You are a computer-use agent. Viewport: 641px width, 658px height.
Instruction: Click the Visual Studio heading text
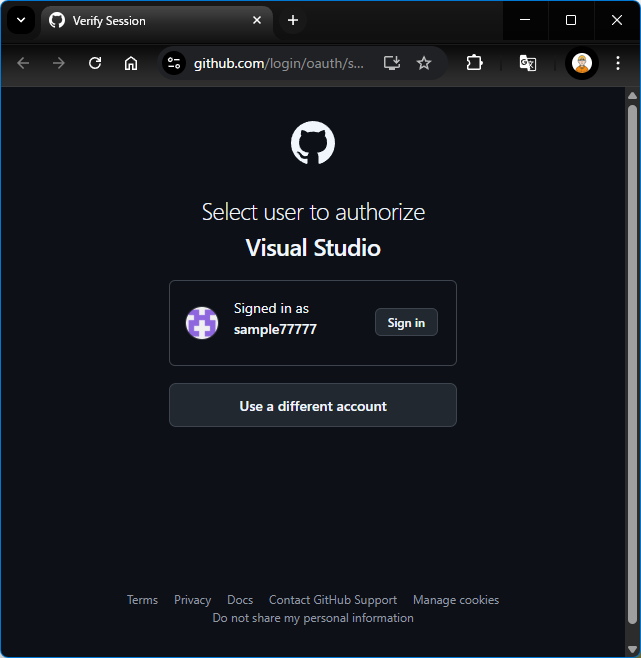coord(313,248)
